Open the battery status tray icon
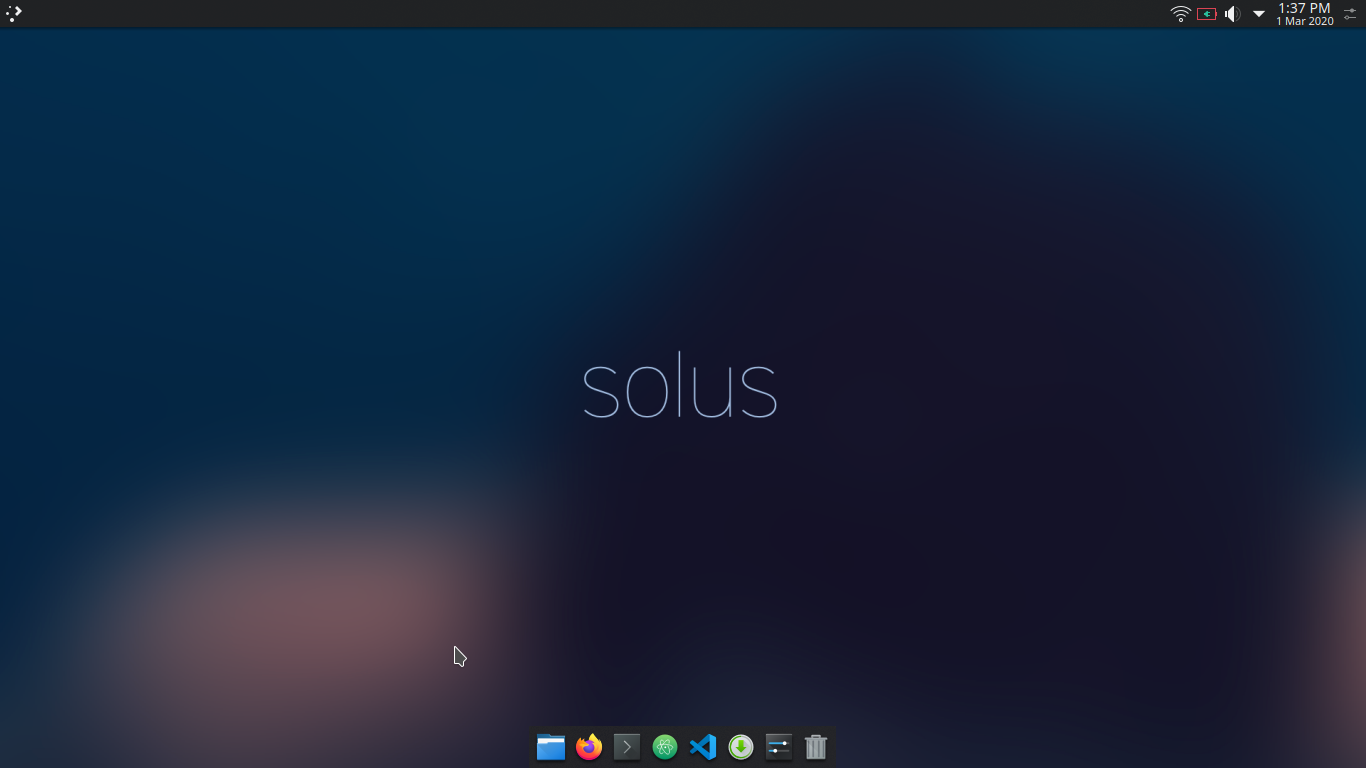 point(1207,14)
